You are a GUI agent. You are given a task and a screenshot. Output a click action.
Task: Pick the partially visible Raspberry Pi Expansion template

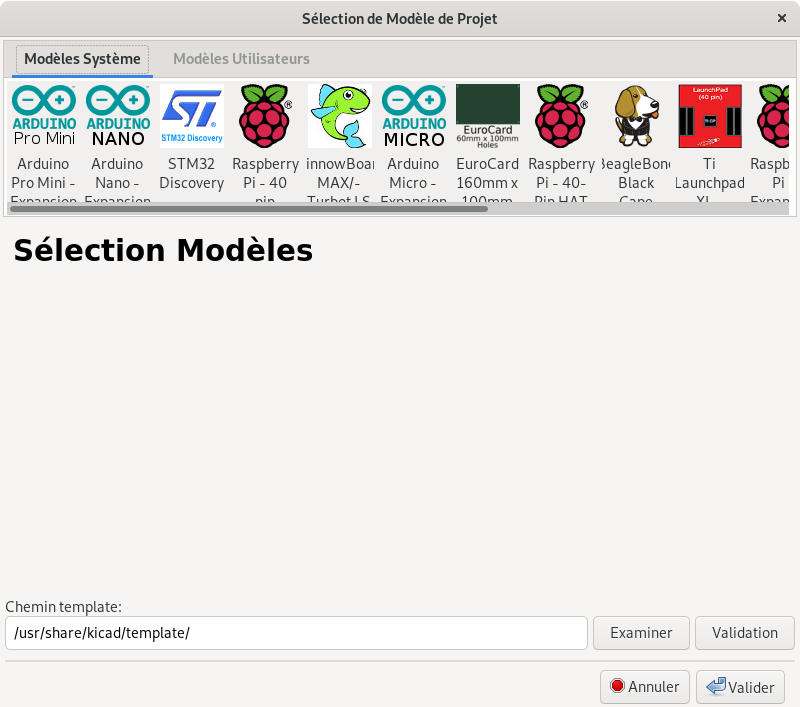click(773, 116)
